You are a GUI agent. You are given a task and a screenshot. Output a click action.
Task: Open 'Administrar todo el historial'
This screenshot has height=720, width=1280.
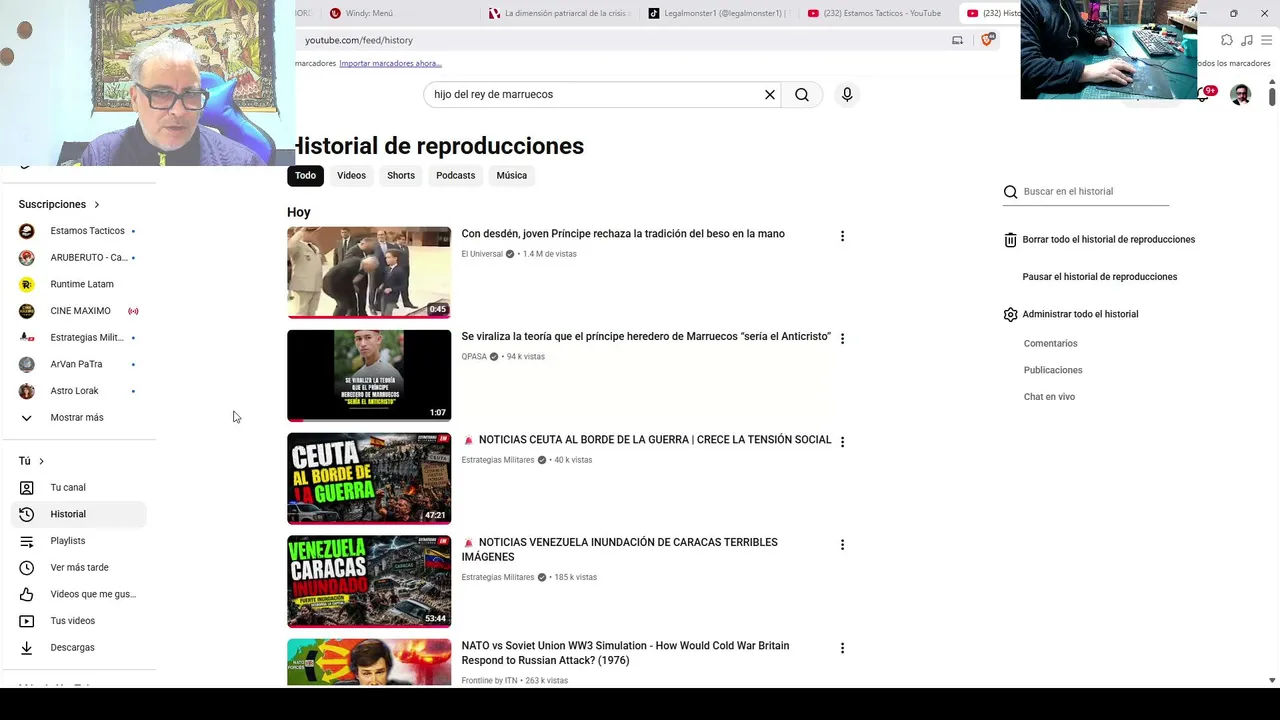(1080, 314)
